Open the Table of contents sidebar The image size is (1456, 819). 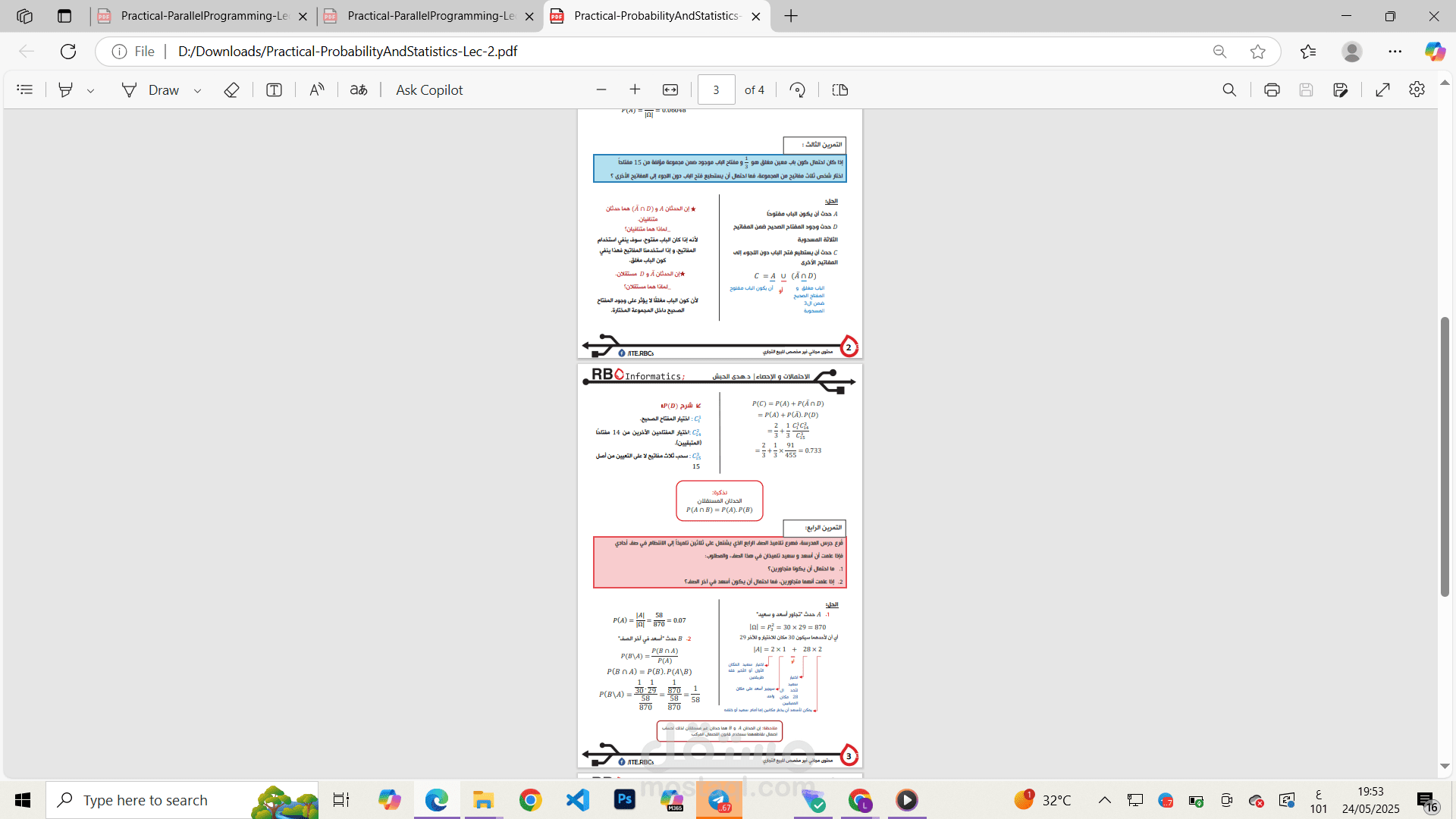(x=25, y=89)
